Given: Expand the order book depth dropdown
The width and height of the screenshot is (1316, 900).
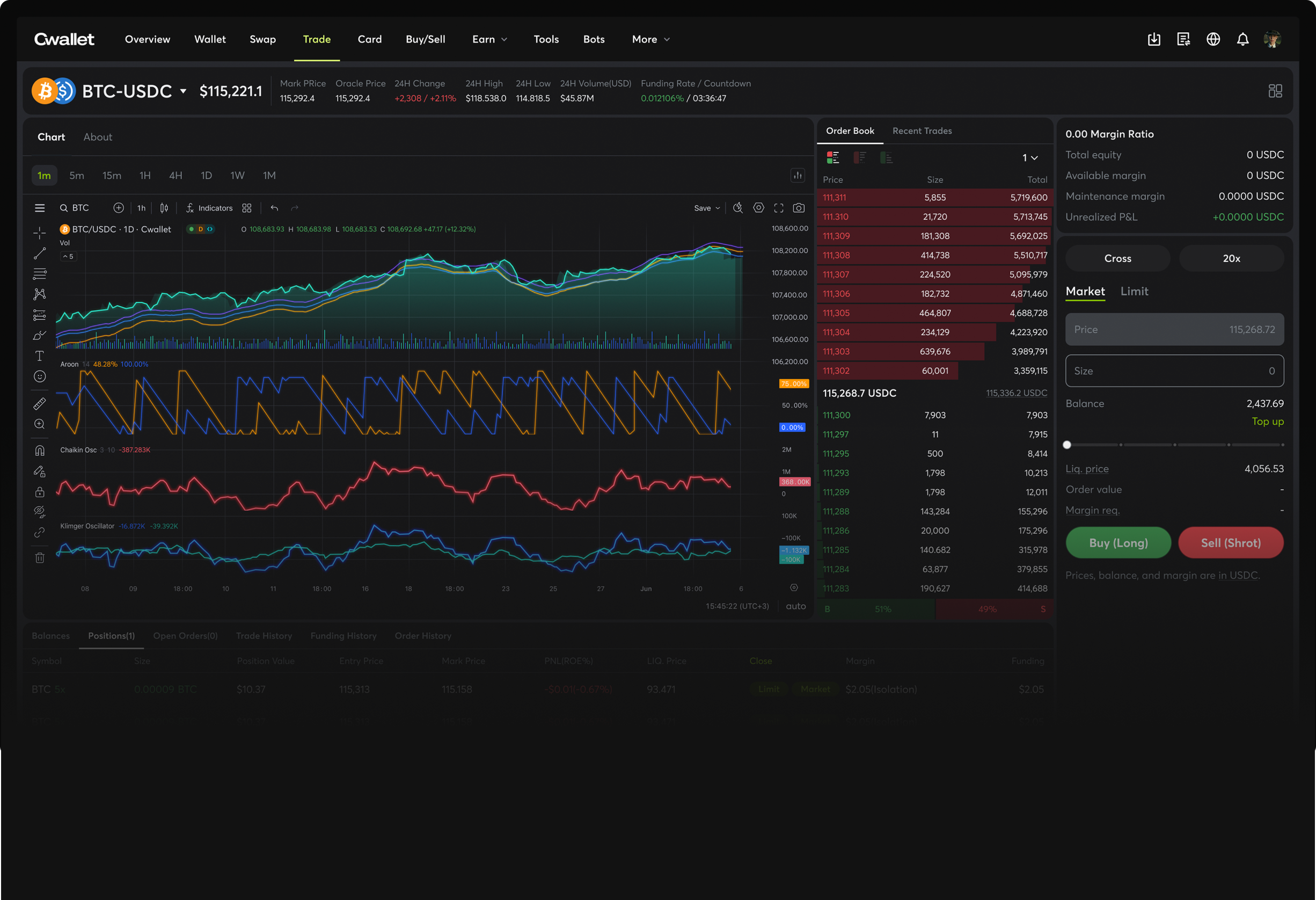Looking at the screenshot, I should tap(1029, 157).
